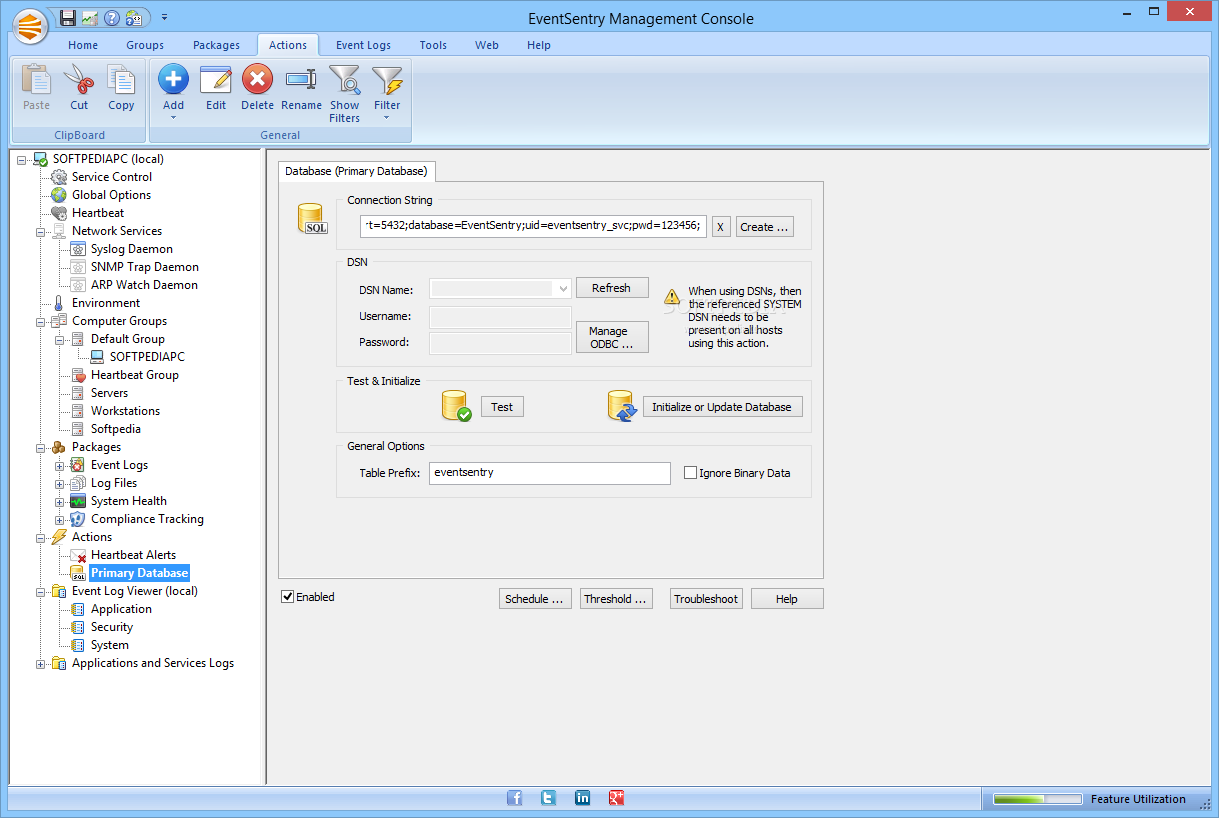This screenshot has width=1219, height=818.
Task: Select Heartbeat Group in the tree
Action: point(134,375)
